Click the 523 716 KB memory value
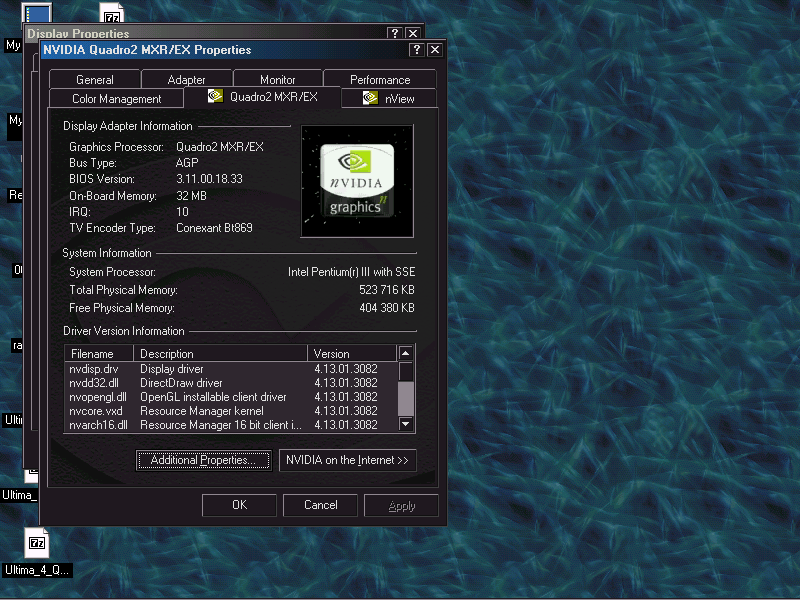 (387, 290)
